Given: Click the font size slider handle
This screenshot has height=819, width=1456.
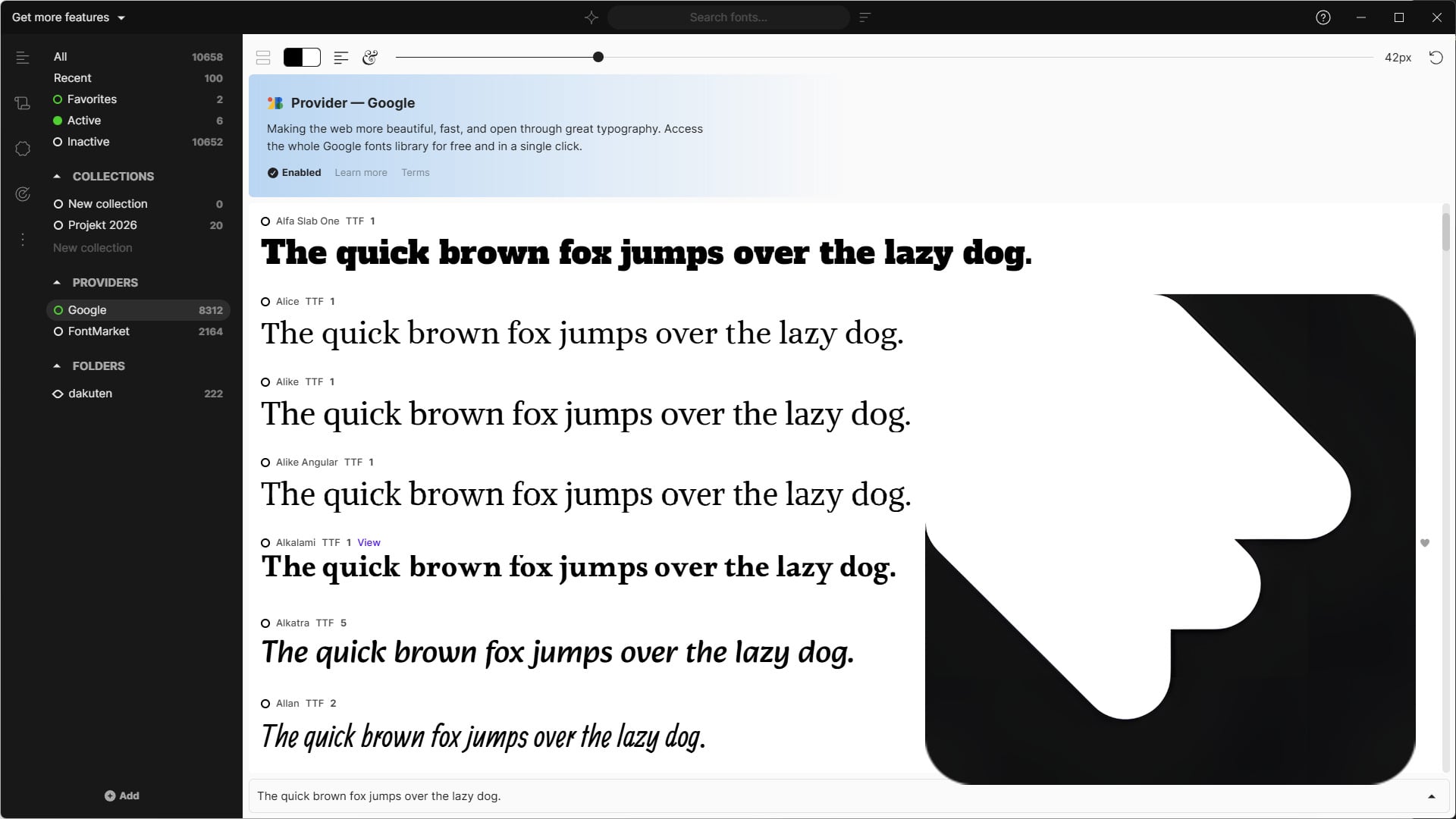Looking at the screenshot, I should [598, 57].
